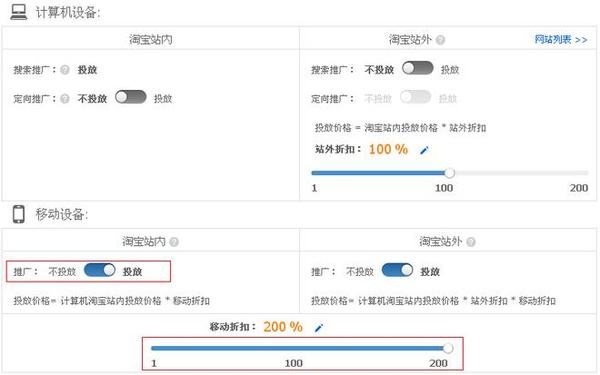Viewport: 600px width, 375px height.
Task: Click the help icon beside 定向推广 in 淘宝站内
Action: [65, 99]
